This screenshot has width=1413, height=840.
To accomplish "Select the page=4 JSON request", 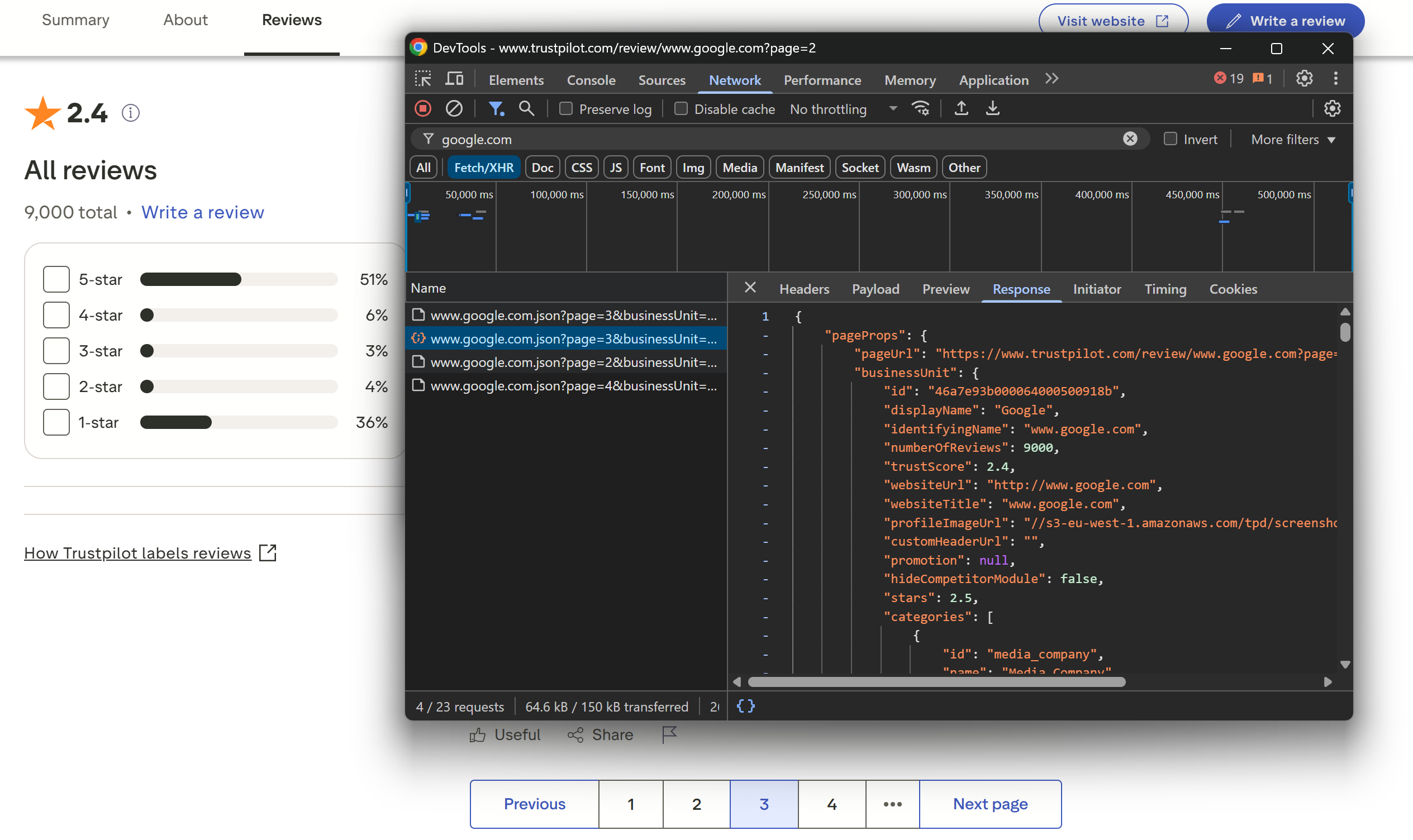I will click(x=573, y=386).
